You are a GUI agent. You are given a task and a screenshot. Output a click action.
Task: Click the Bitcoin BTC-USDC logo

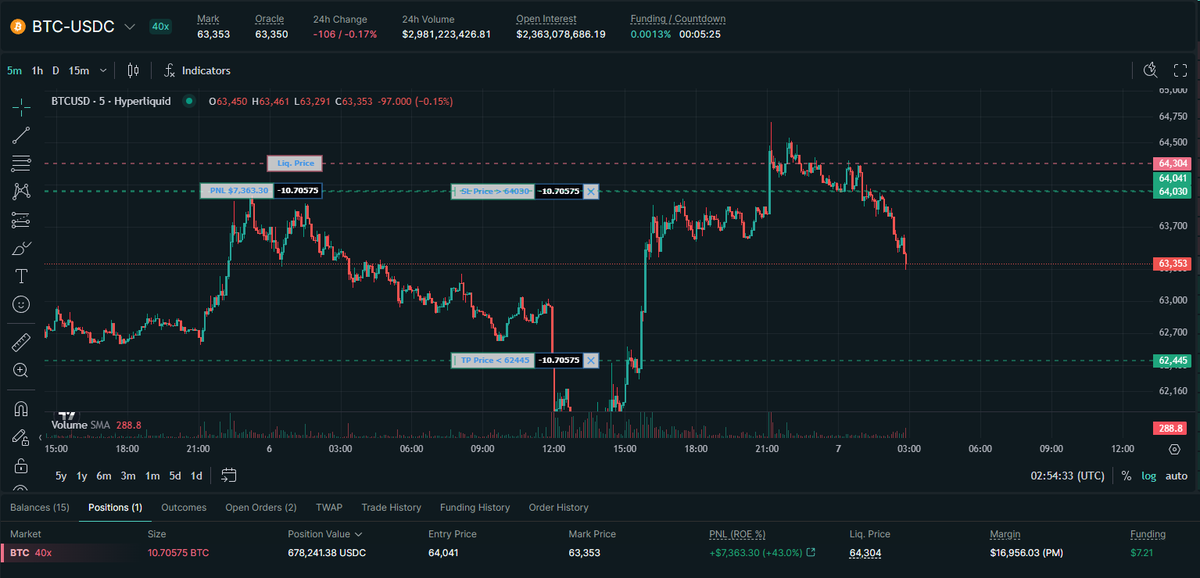16,27
